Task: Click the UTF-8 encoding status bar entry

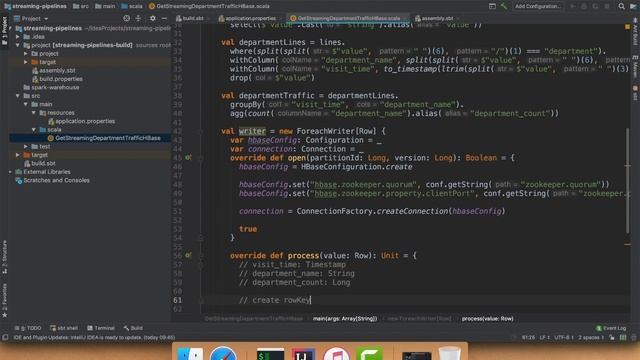Action: pyautogui.click(x=564, y=338)
